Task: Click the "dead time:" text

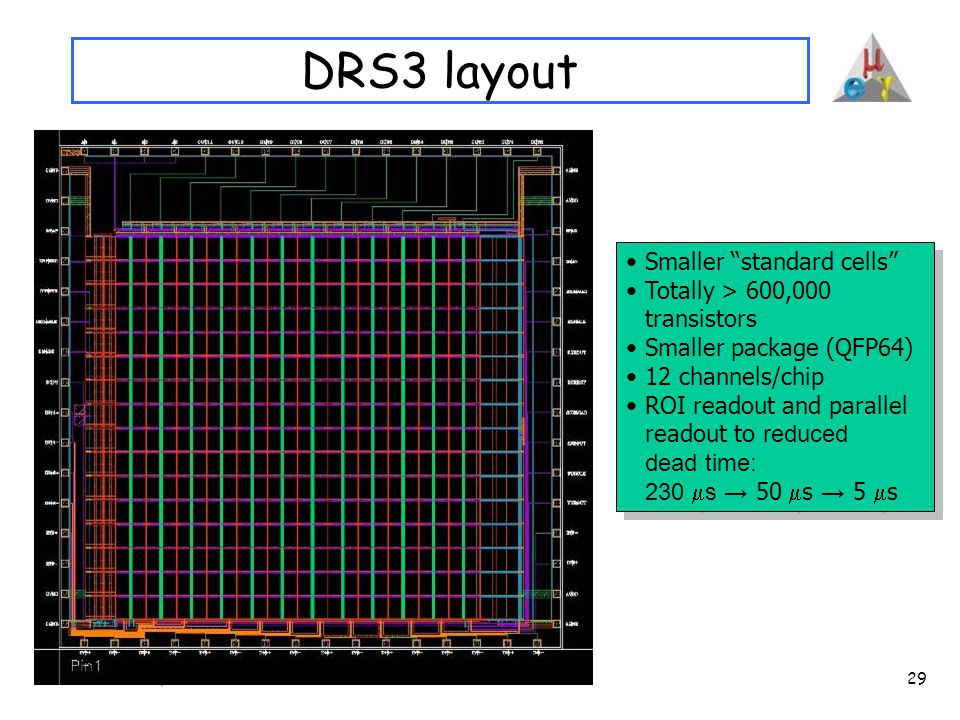Action: pos(700,463)
